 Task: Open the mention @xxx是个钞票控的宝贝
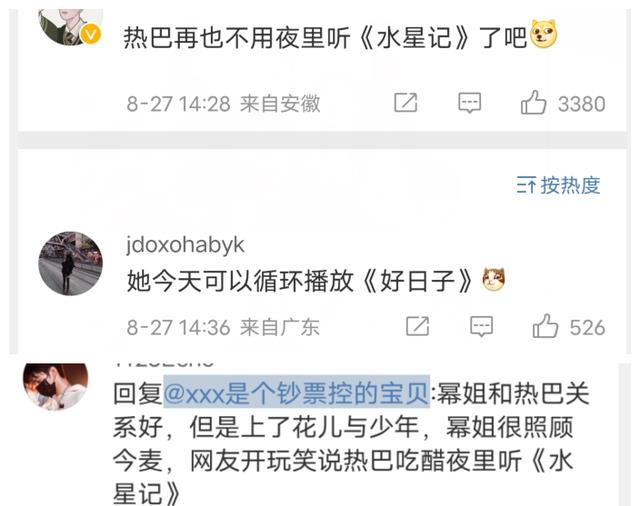click(x=296, y=394)
